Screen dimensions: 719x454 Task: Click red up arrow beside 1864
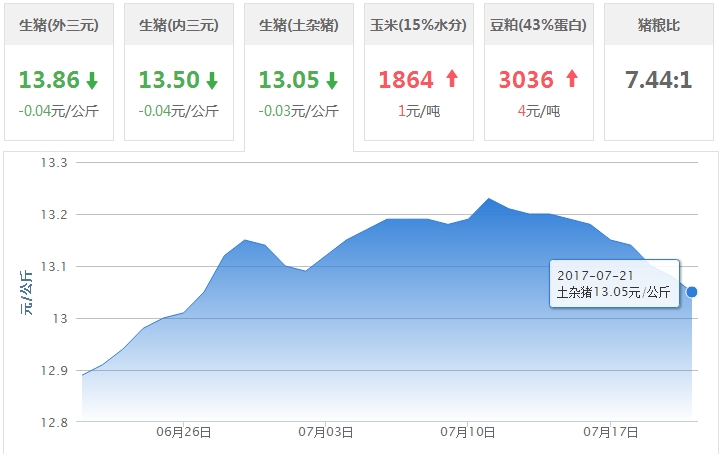pos(452,80)
